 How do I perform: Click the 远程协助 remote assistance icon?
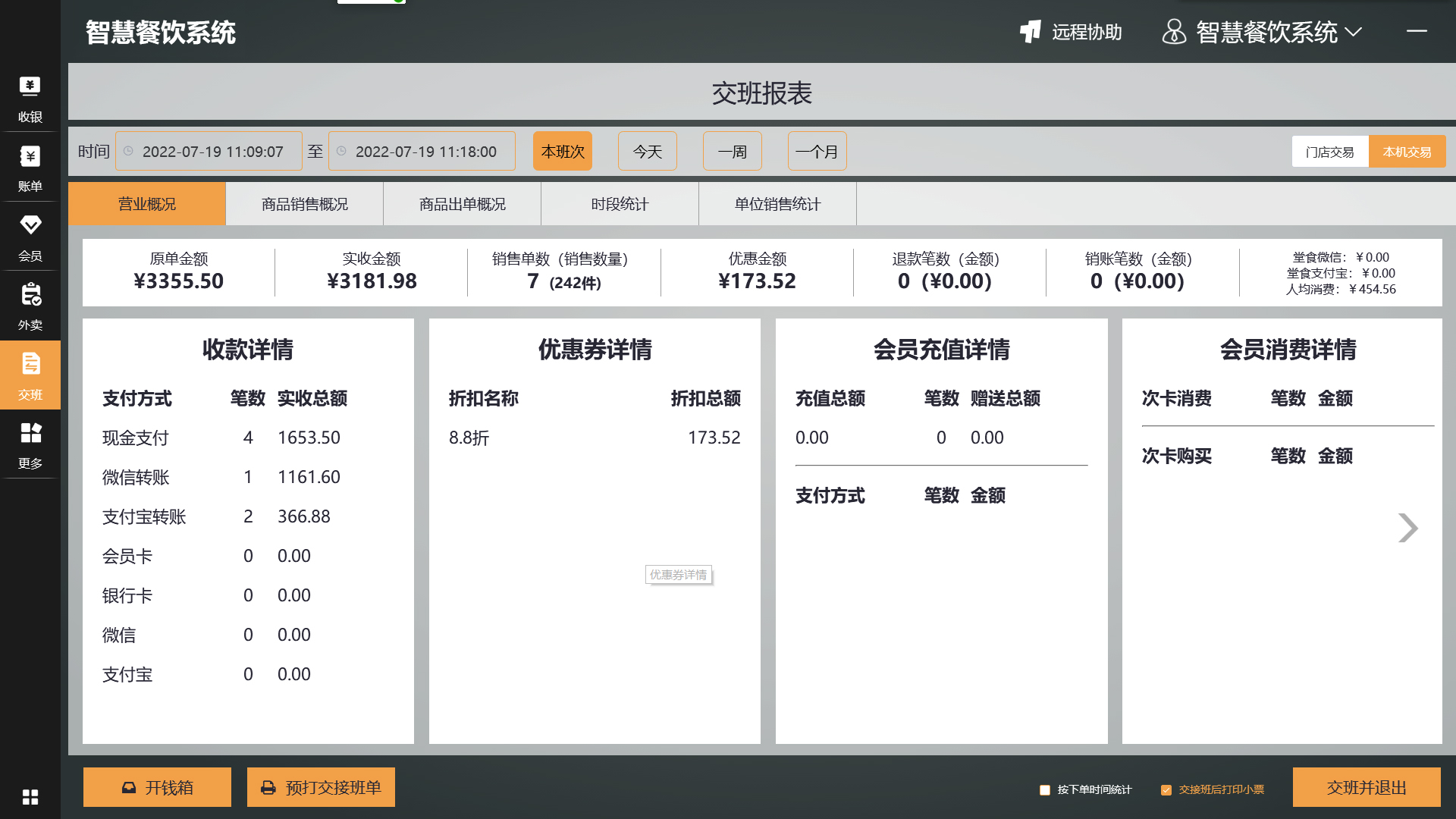click(1031, 32)
